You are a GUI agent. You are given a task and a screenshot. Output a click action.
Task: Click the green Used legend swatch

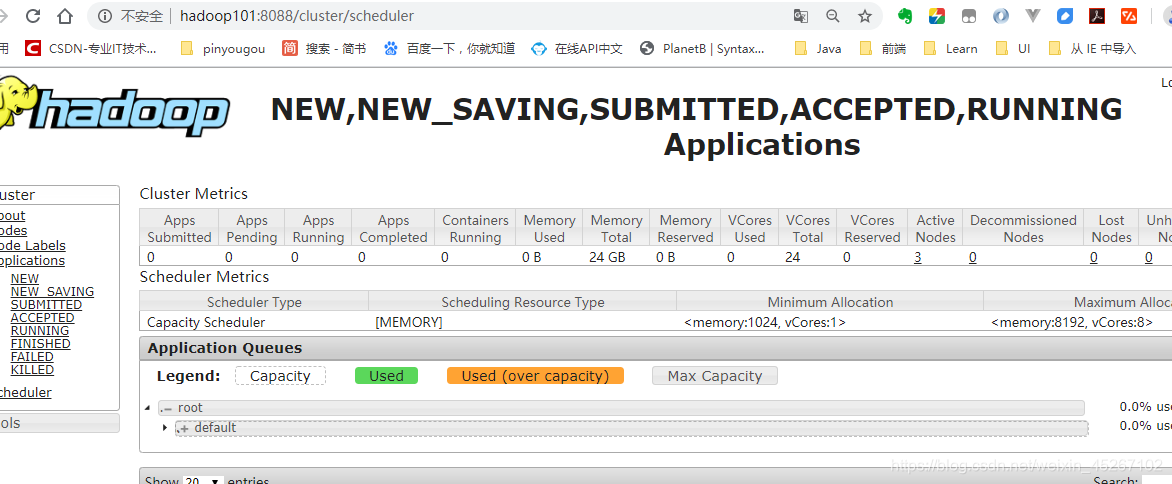click(x=386, y=376)
